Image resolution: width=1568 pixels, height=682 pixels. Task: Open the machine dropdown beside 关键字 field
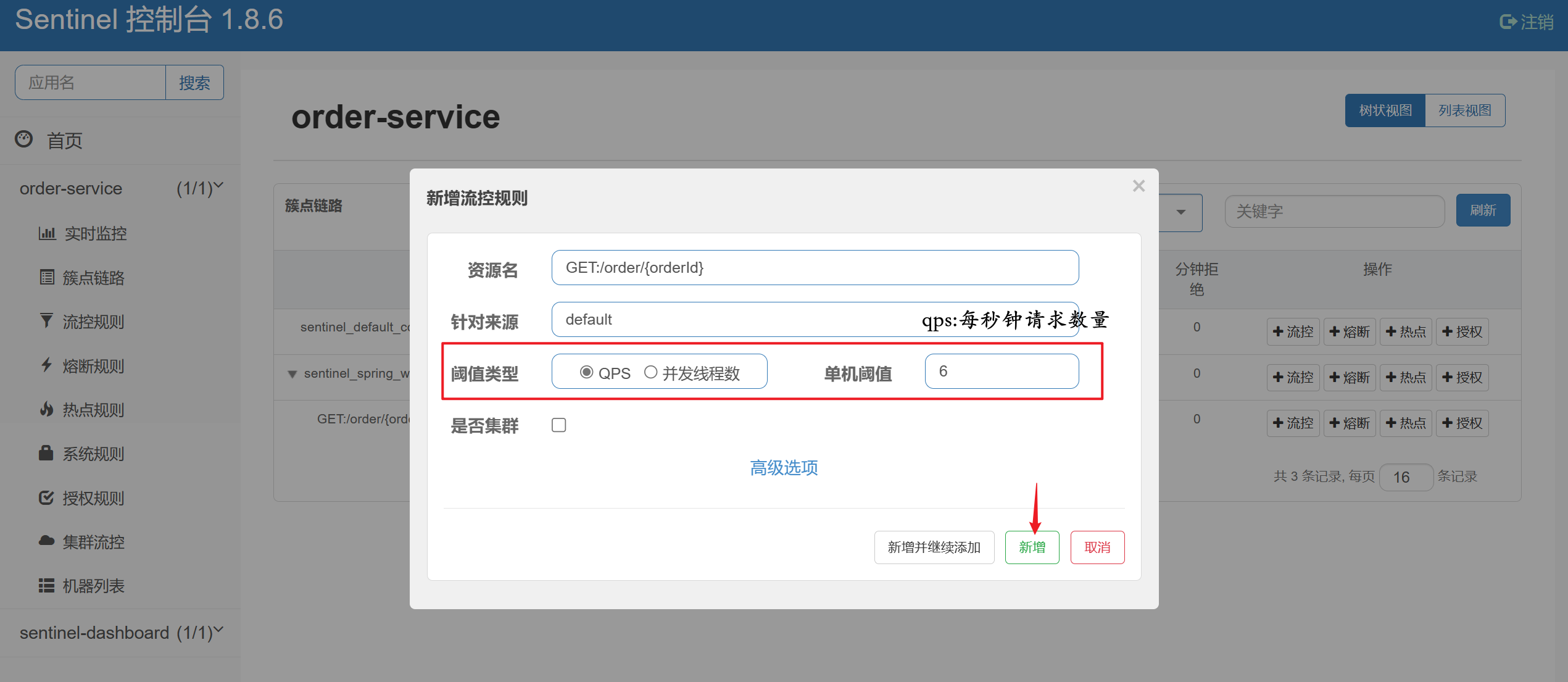[1180, 212]
